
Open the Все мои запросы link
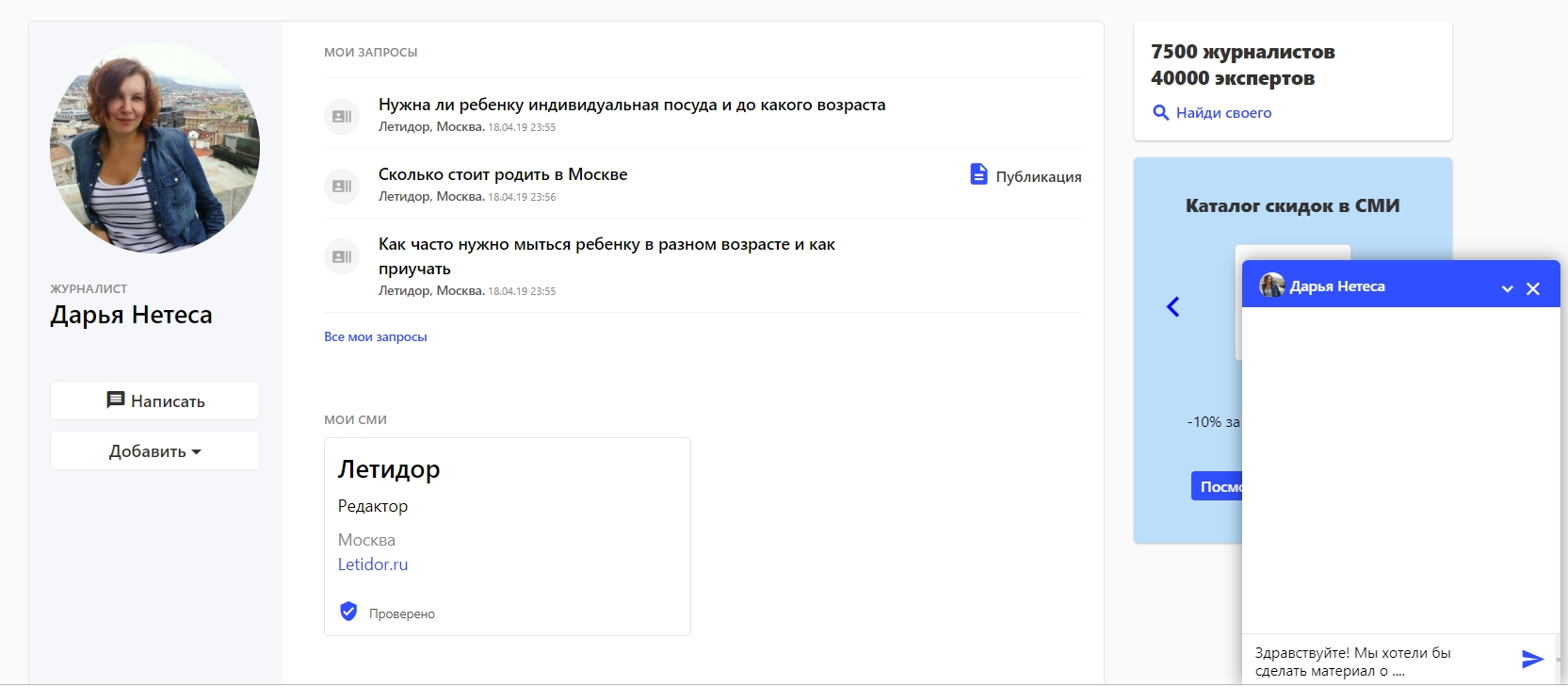375,337
